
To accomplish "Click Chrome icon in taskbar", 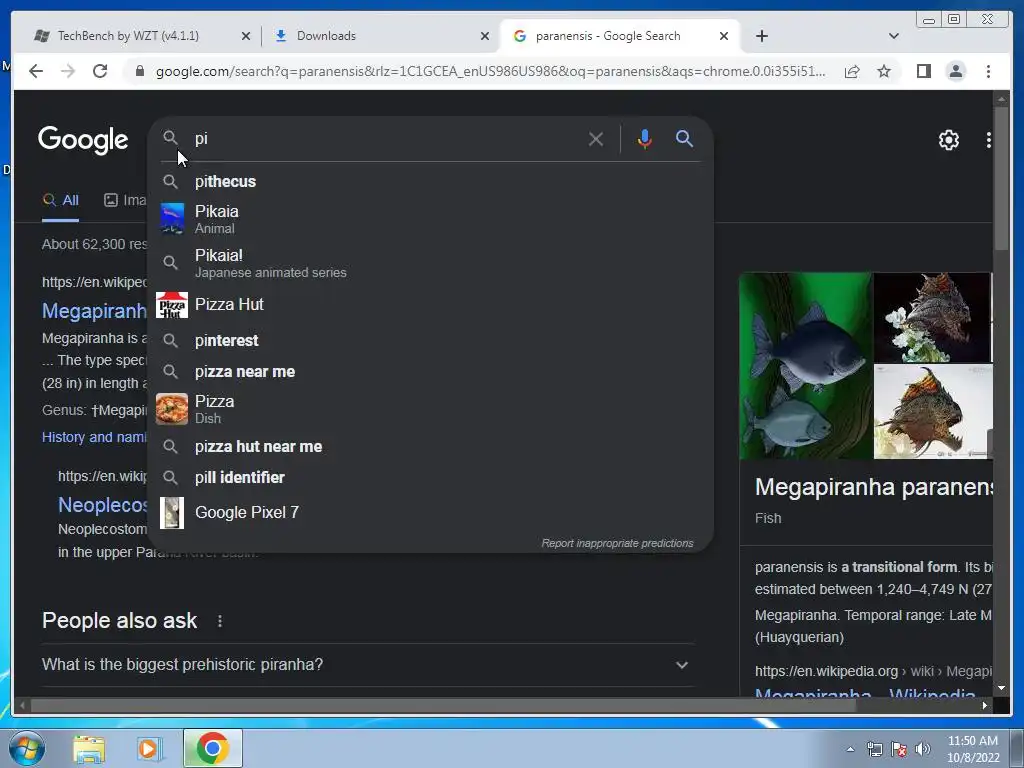I will point(212,748).
